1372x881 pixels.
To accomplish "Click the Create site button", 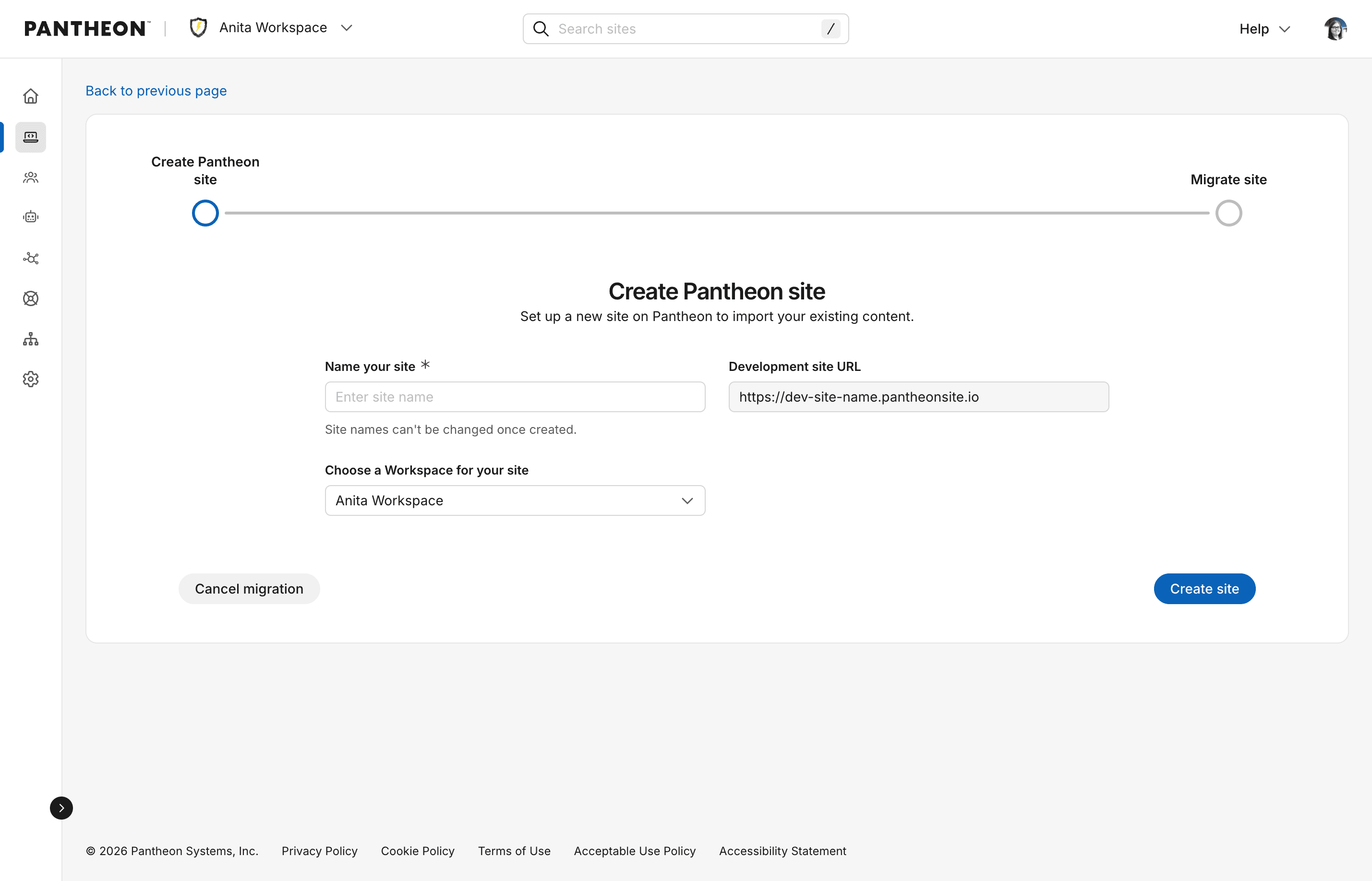I will tap(1204, 589).
